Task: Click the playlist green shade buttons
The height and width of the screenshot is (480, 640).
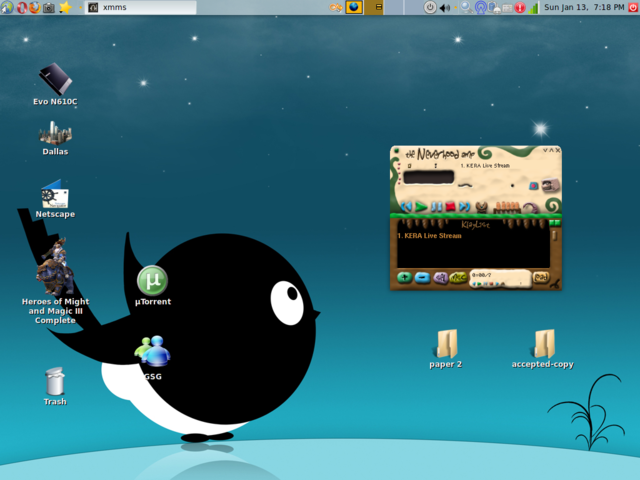Action: 554,223
